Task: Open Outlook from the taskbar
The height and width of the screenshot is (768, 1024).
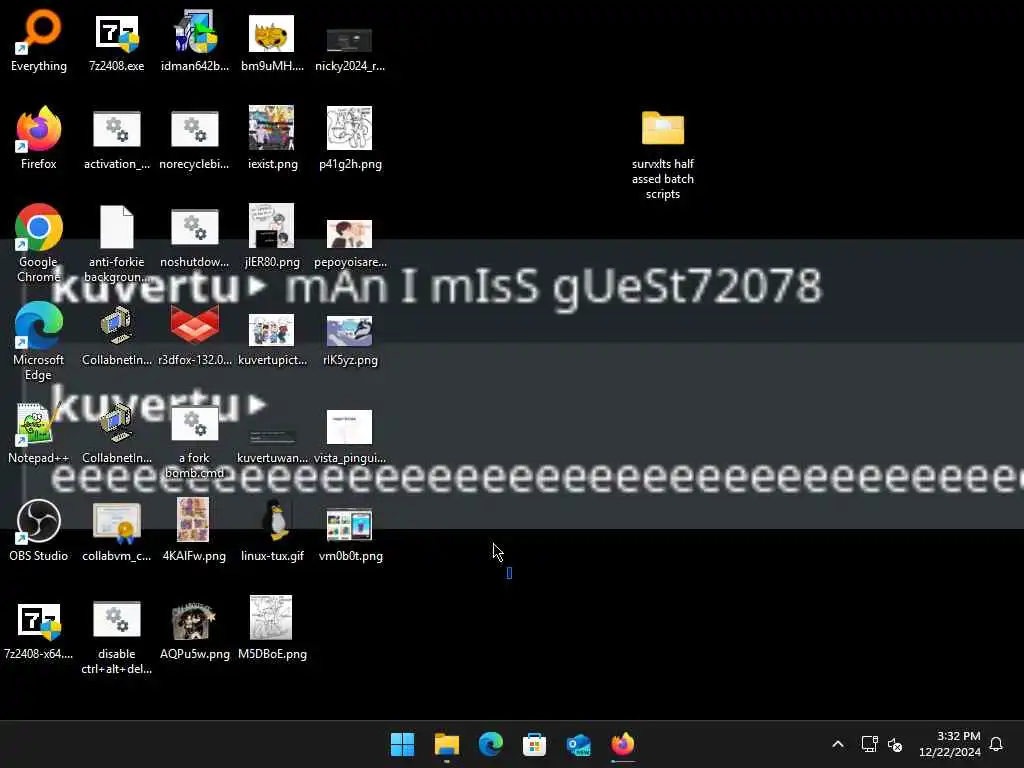Action: pyautogui.click(x=579, y=744)
